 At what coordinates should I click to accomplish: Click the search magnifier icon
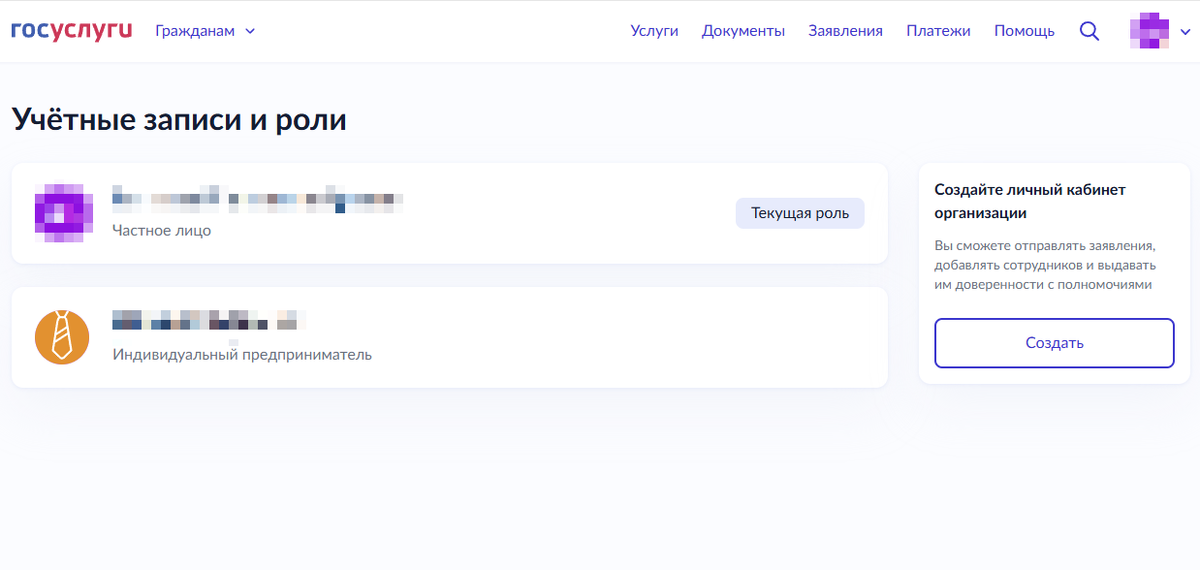click(1090, 31)
